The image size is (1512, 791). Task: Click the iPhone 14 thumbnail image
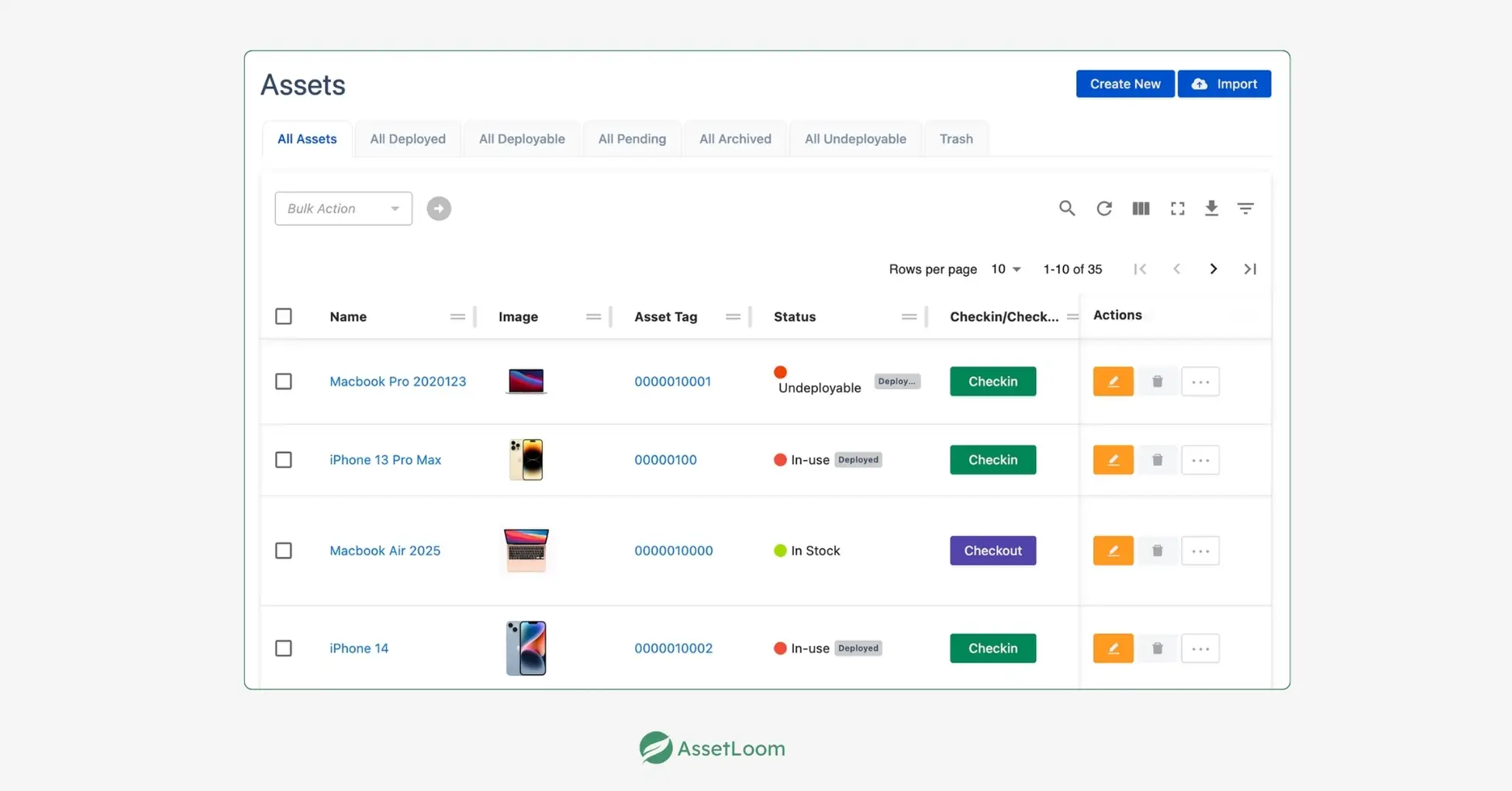[526, 648]
